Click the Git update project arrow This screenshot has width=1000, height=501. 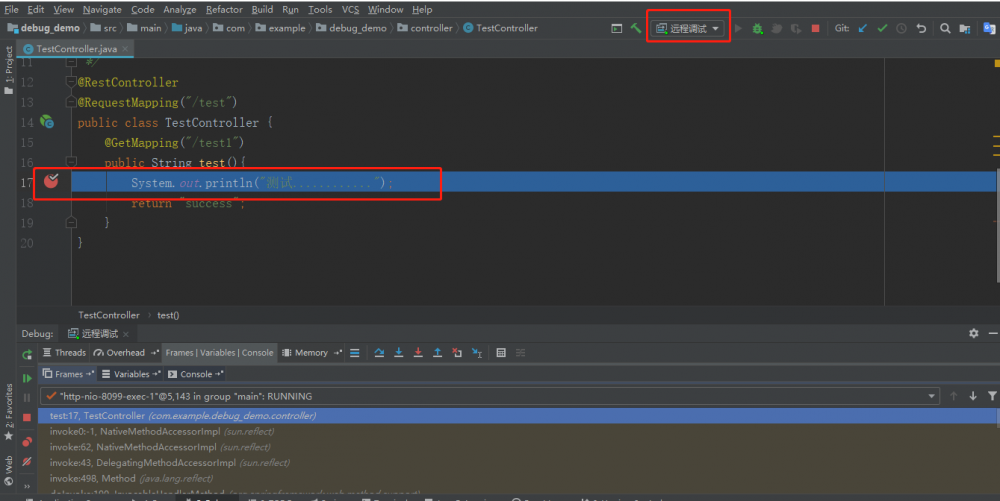coord(863,28)
